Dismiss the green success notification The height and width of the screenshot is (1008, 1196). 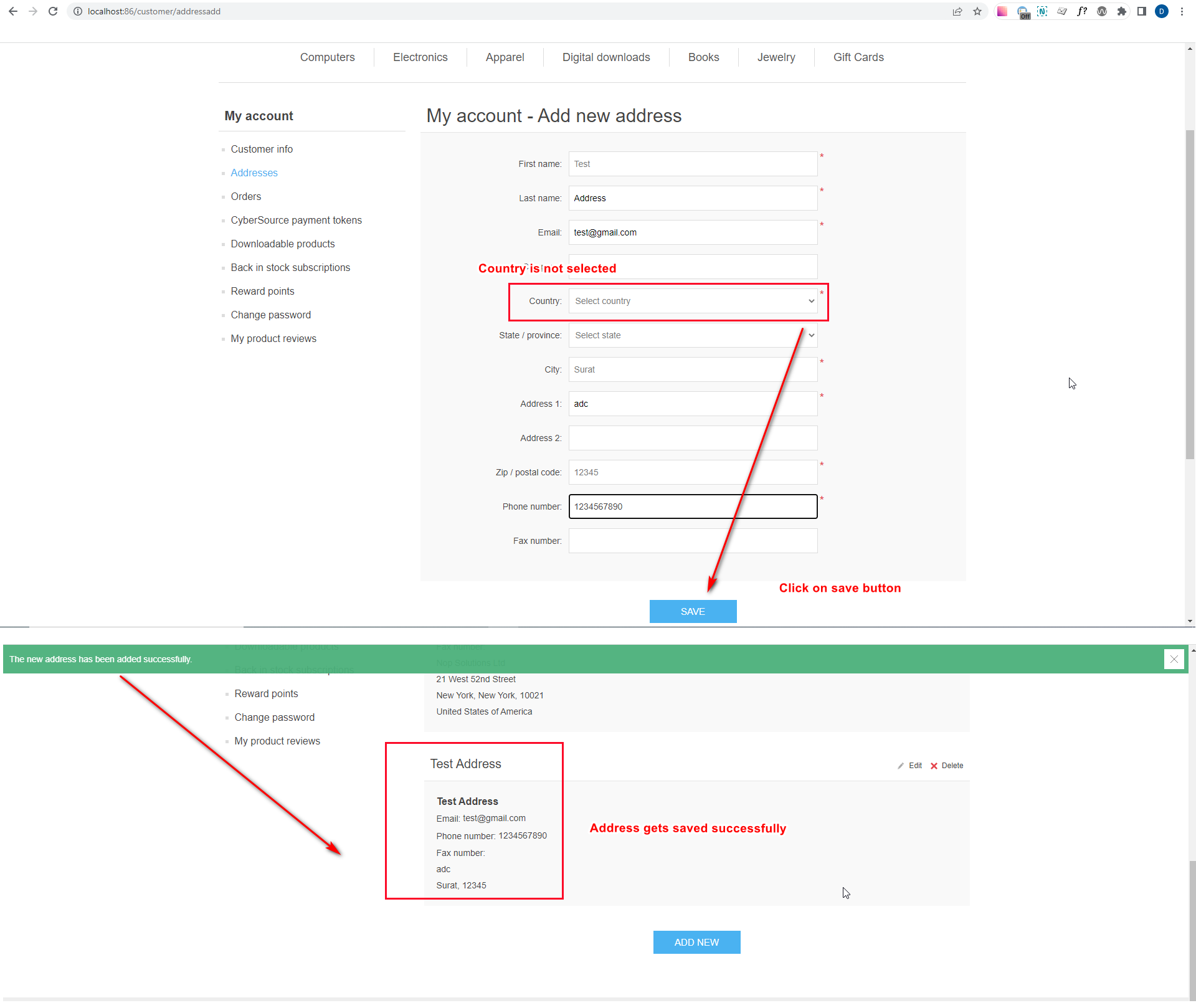click(1175, 659)
